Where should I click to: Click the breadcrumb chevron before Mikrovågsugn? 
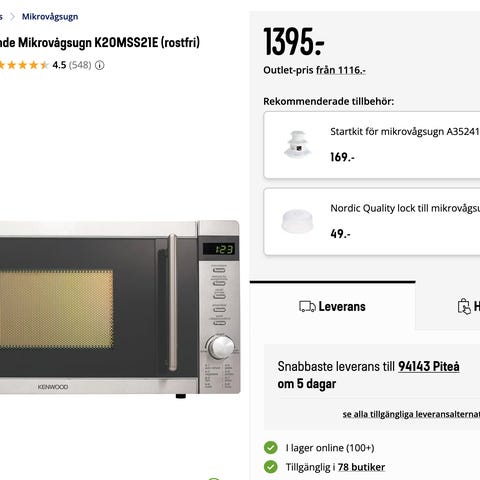coord(13,17)
